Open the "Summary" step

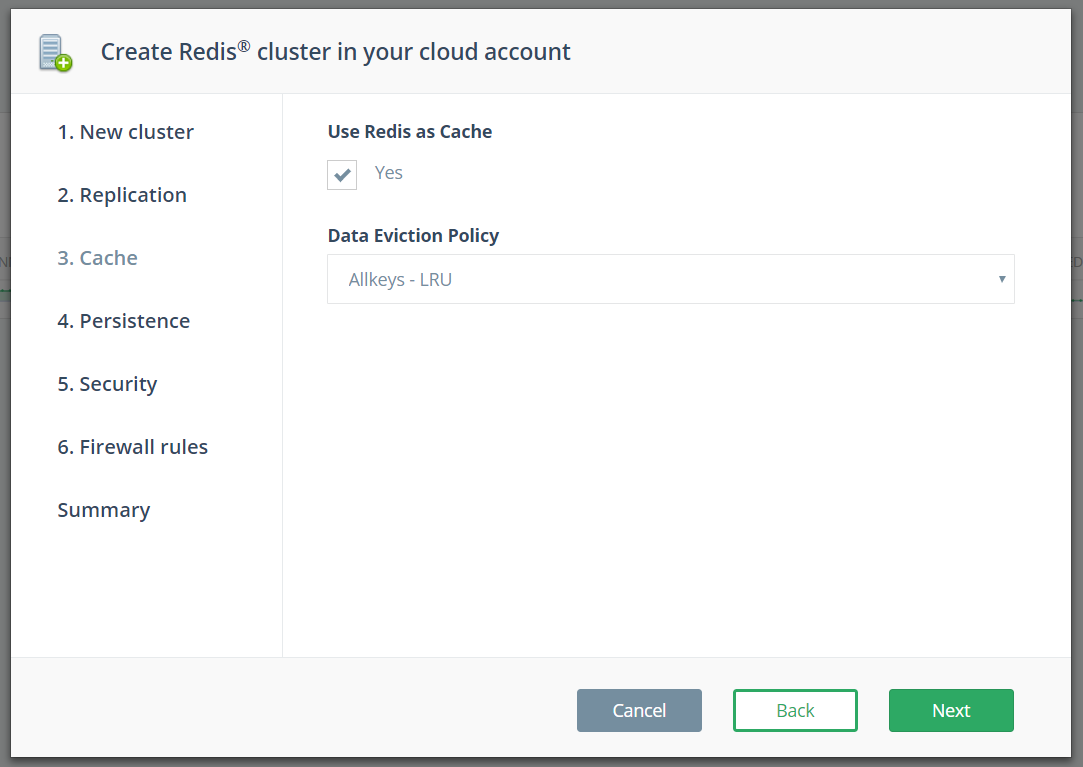pos(103,509)
